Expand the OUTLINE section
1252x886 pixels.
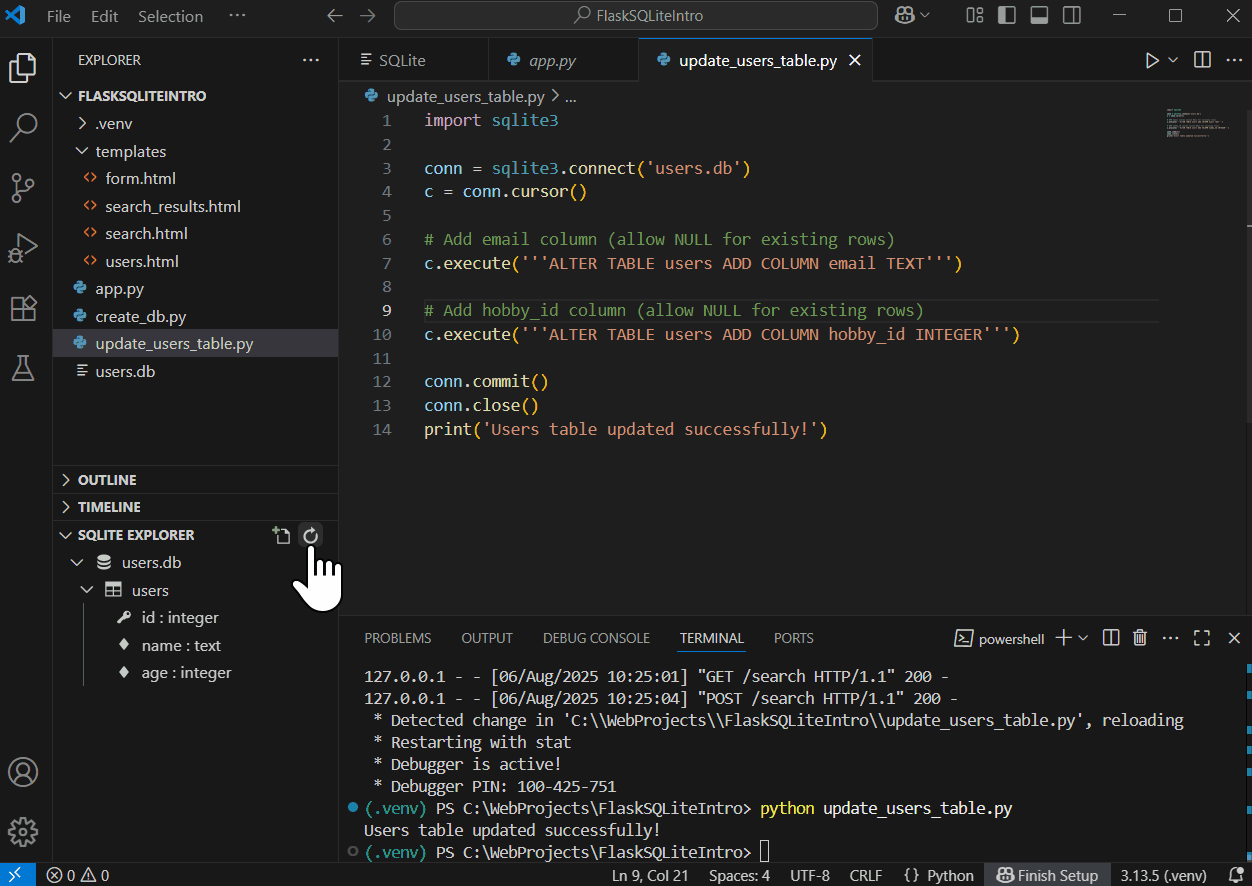tap(107, 480)
